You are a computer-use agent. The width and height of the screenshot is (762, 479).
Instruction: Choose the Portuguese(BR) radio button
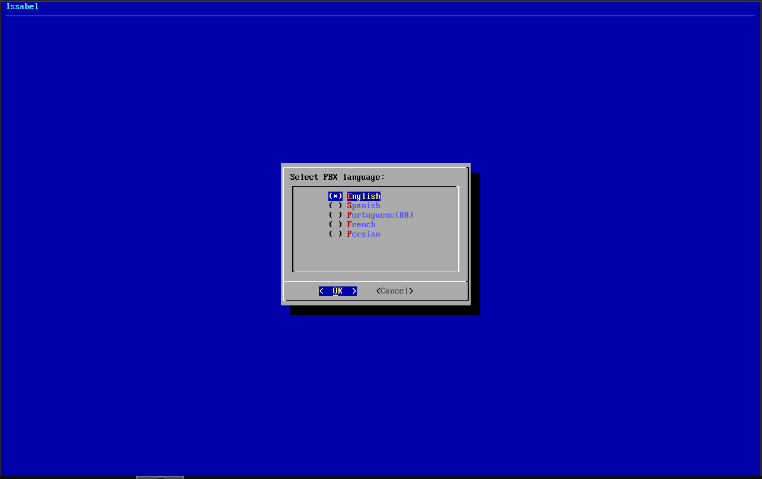click(335, 215)
